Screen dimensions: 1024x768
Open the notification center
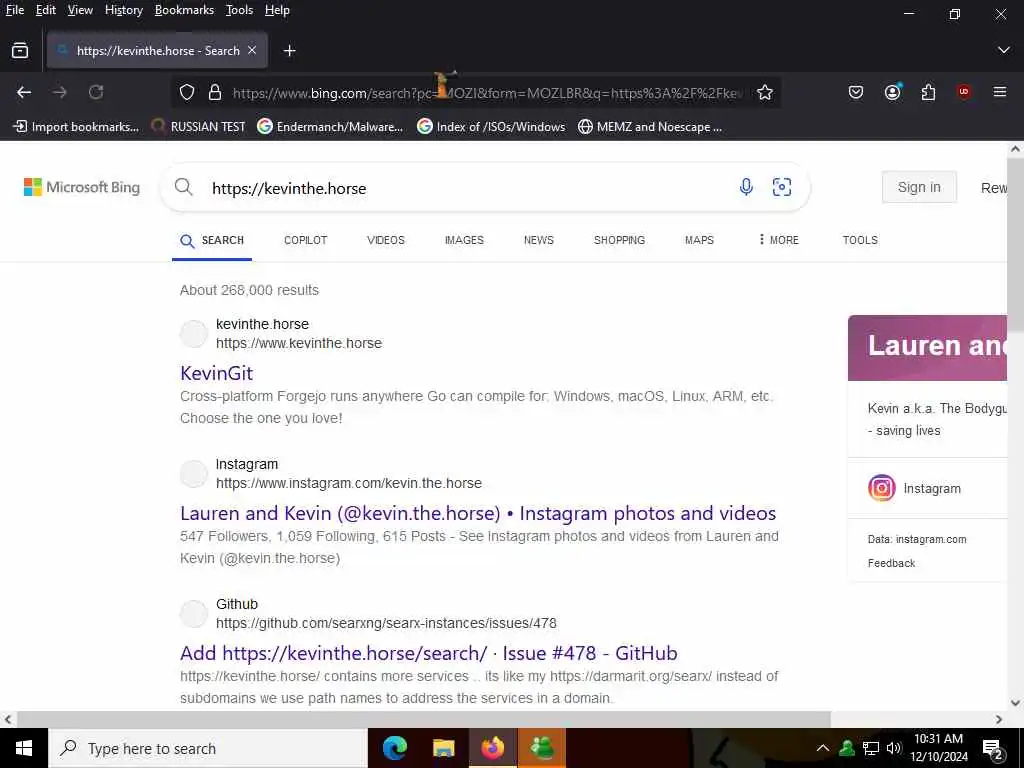tap(992, 749)
